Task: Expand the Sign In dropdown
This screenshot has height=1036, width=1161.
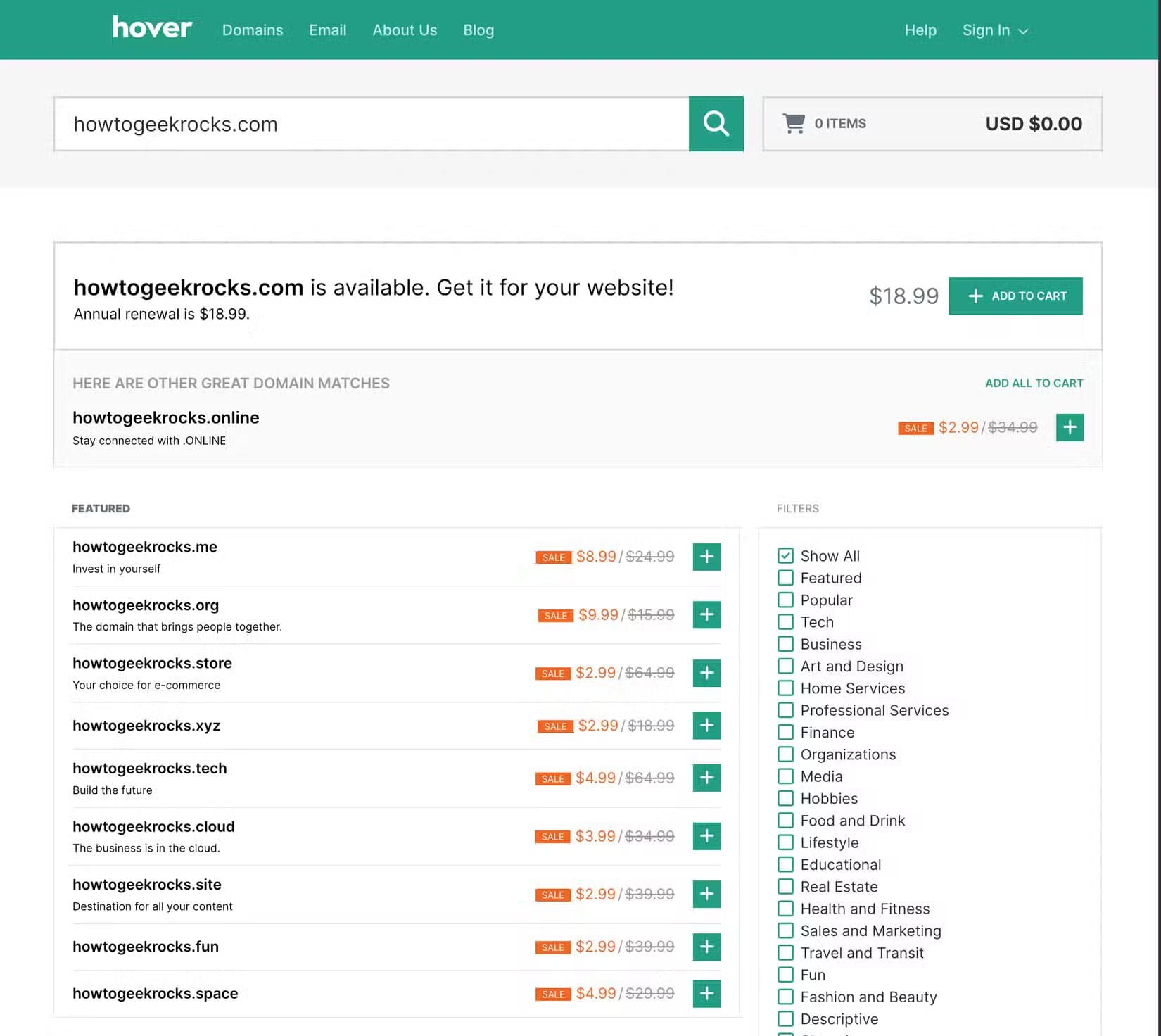Action: pos(995,30)
